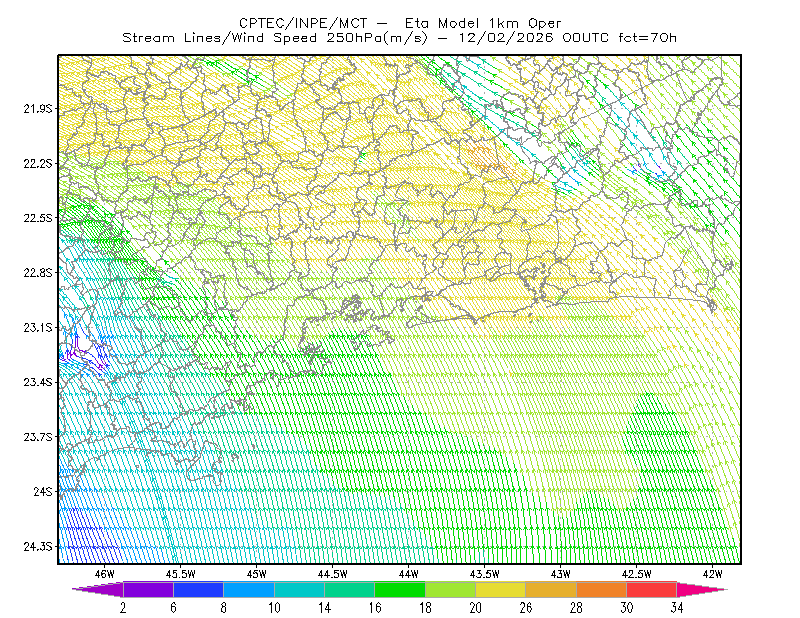Viewport: 800px width, 618px height.
Task: Click the color bar value 6
Action: [173, 608]
